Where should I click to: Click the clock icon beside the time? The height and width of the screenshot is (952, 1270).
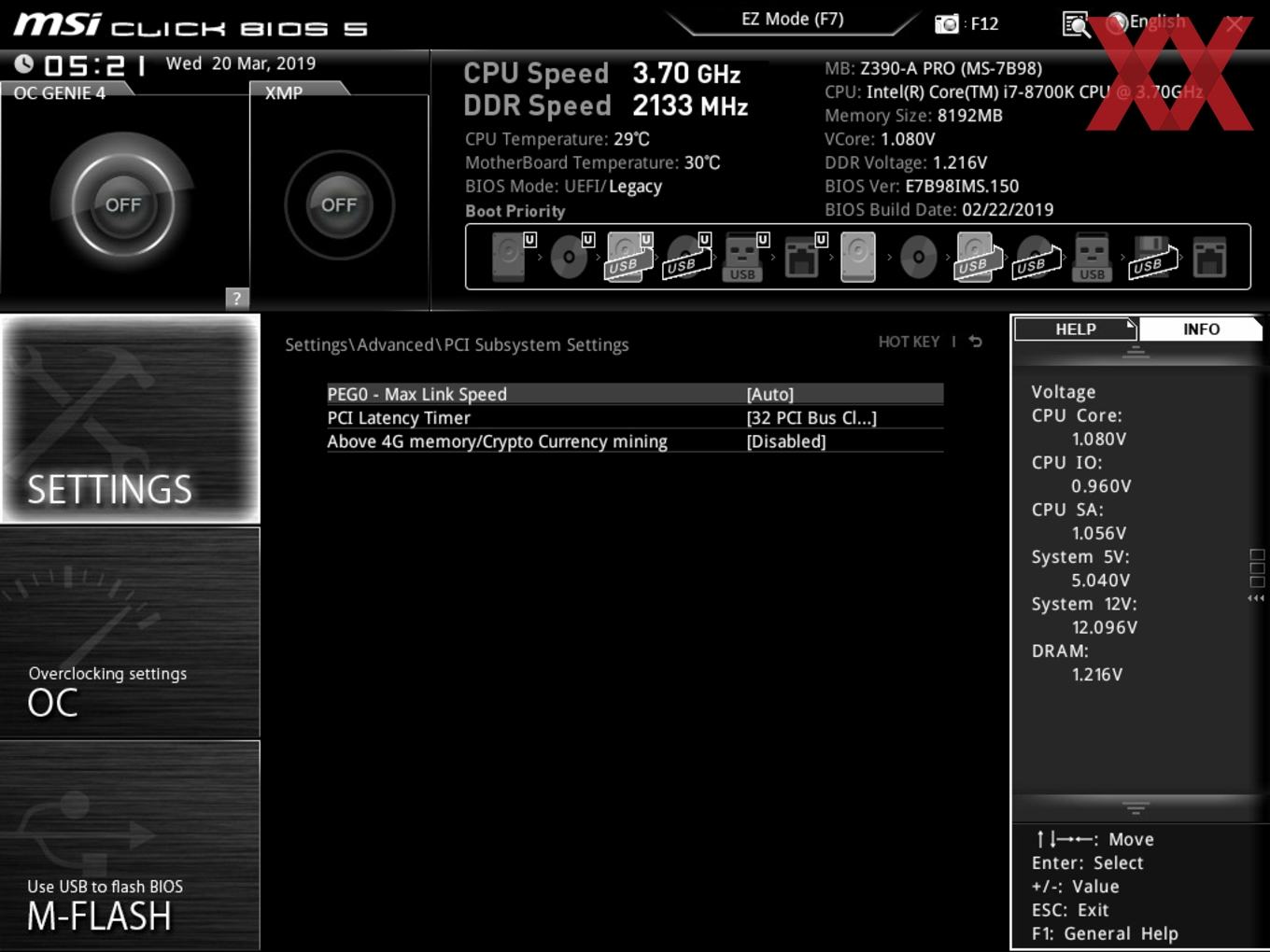24,64
